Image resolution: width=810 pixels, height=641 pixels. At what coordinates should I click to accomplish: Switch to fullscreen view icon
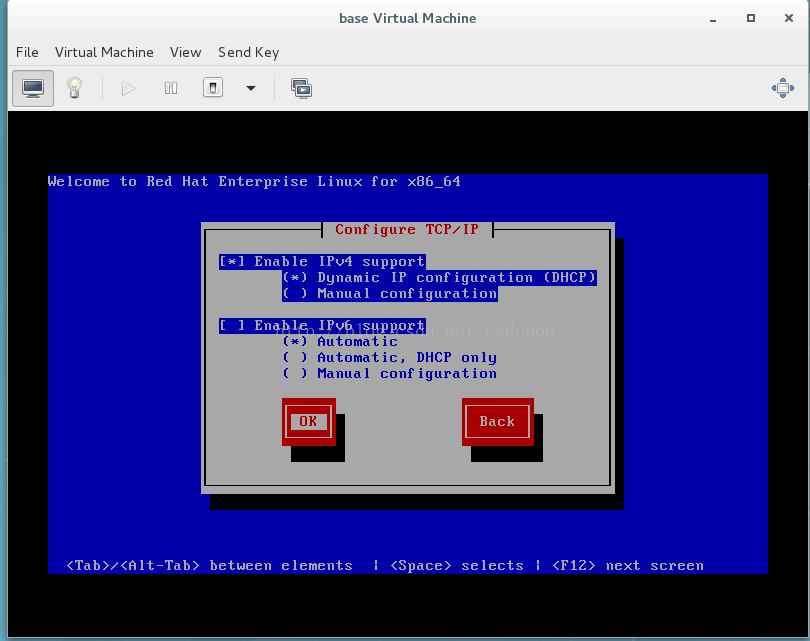(x=783, y=88)
